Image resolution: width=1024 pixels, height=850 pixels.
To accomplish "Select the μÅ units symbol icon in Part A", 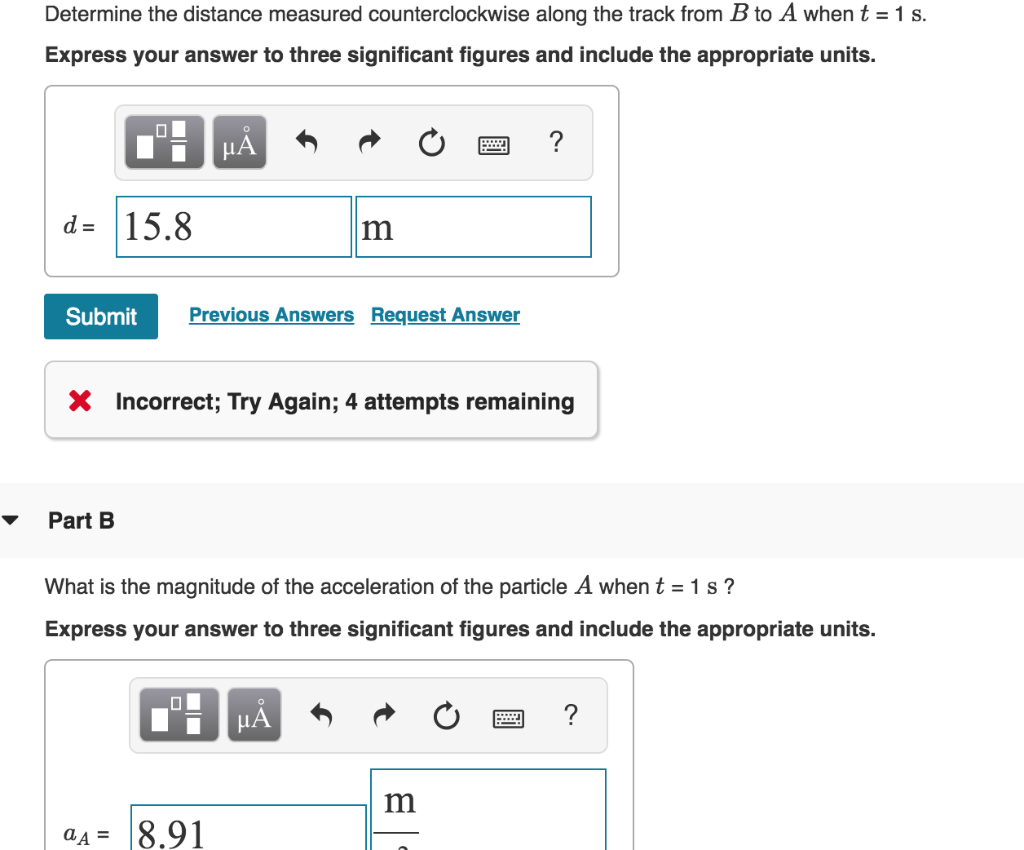I will point(238,142).
